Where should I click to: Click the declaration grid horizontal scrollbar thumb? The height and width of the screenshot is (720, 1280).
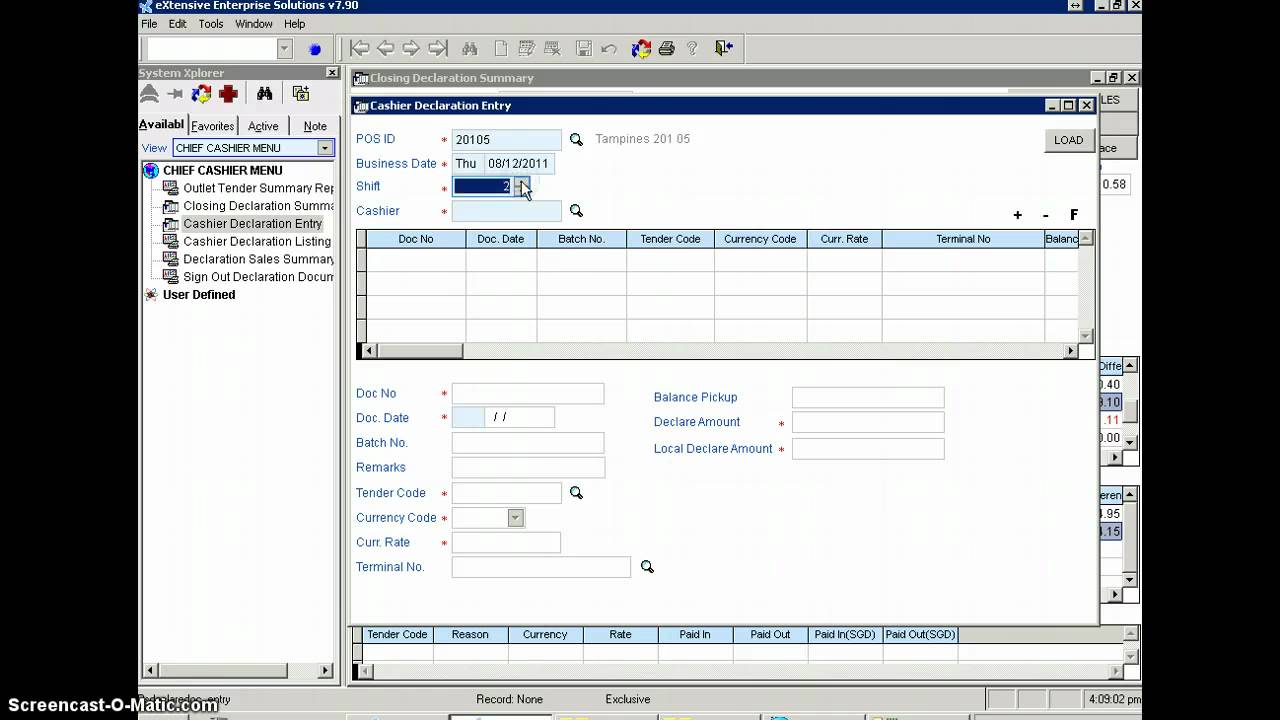(419, 351)
